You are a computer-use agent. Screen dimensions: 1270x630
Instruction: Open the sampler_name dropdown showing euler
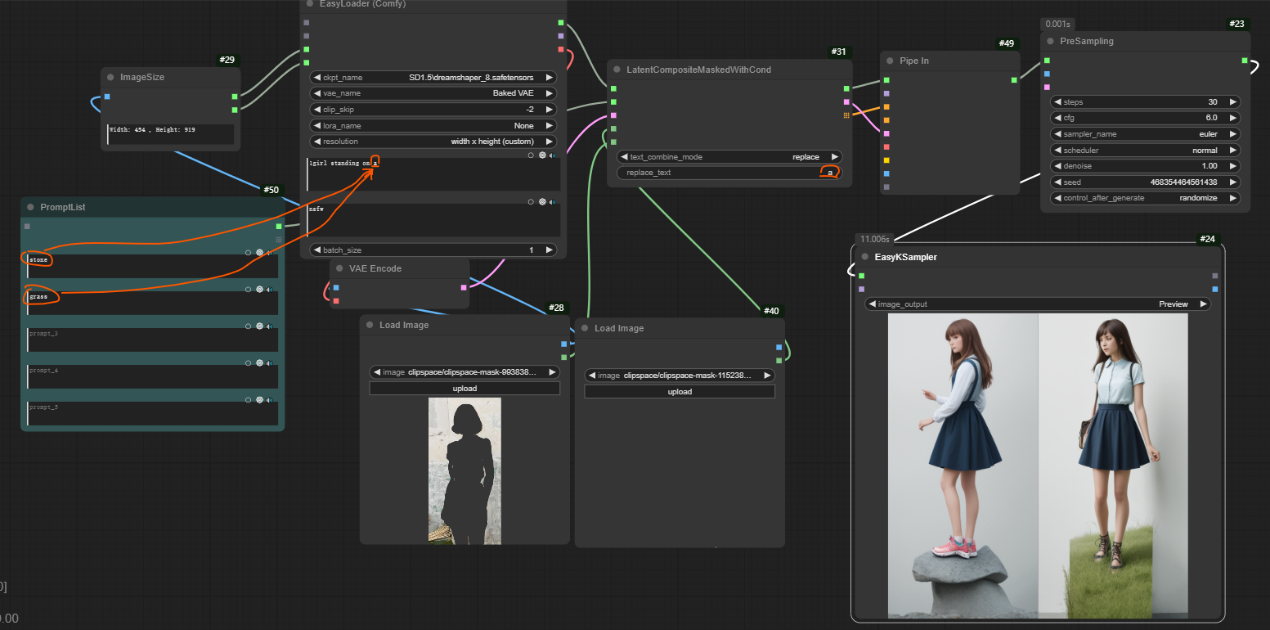pos(1145,134)
